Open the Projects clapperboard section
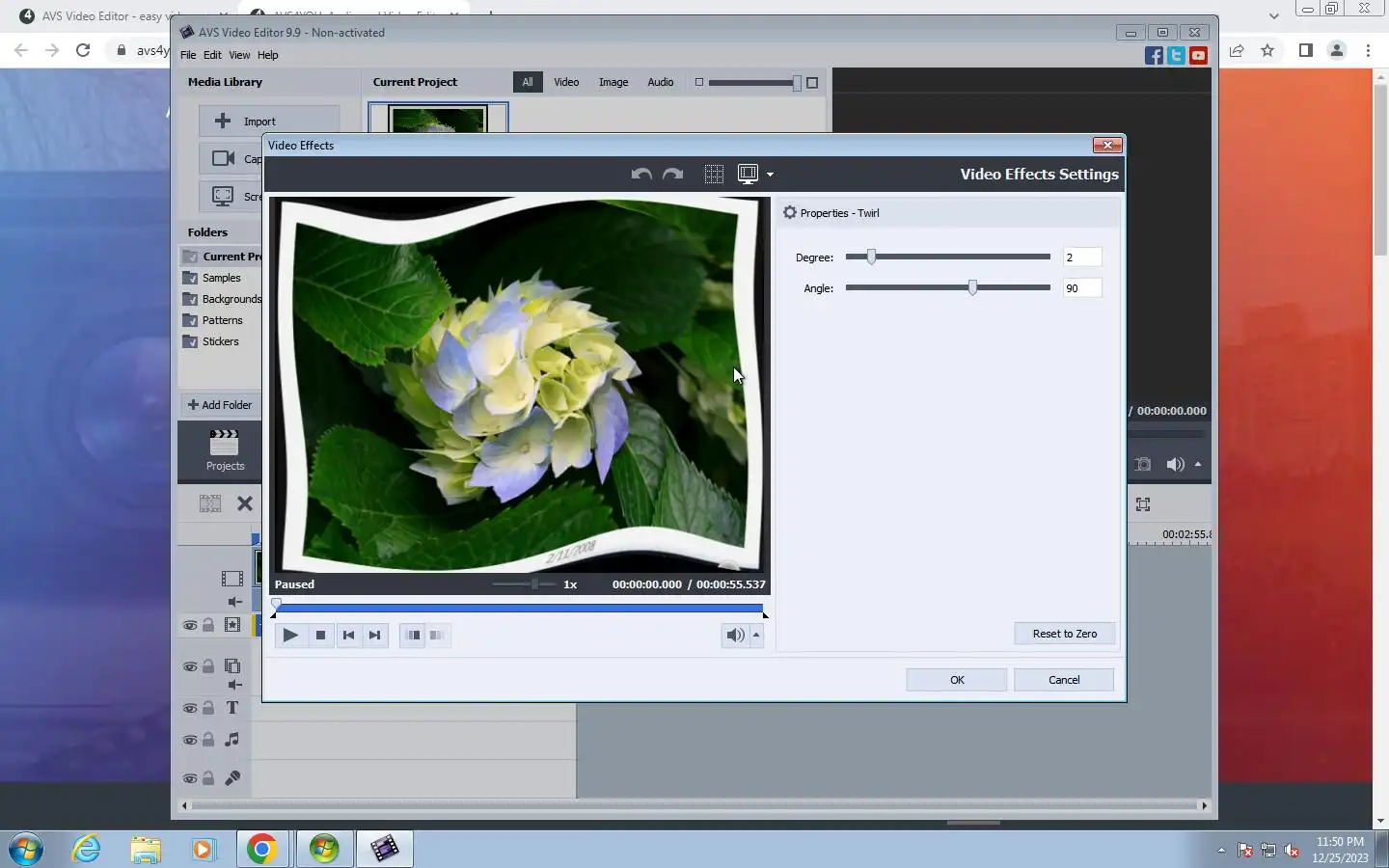Image resolution: width=1389 pixels, height=868 pixels. [225, 450]
